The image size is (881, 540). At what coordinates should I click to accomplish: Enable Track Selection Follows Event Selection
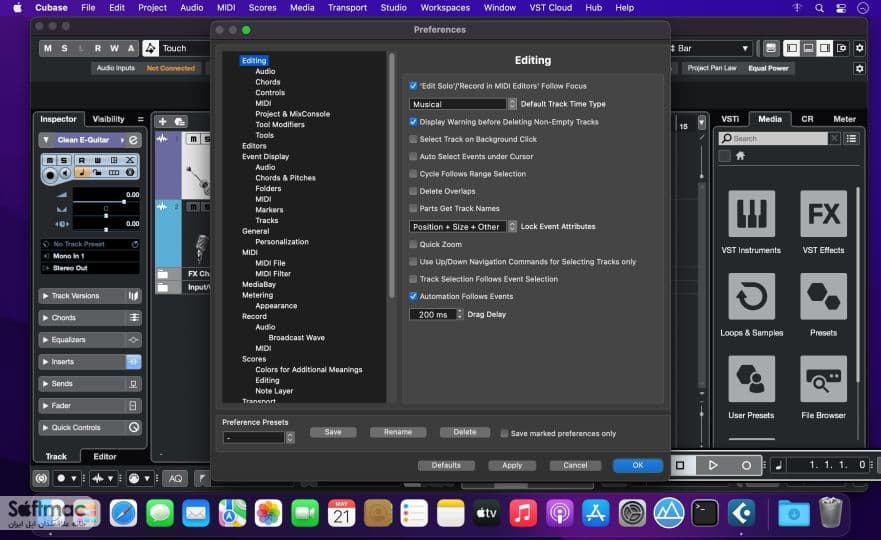413,279
